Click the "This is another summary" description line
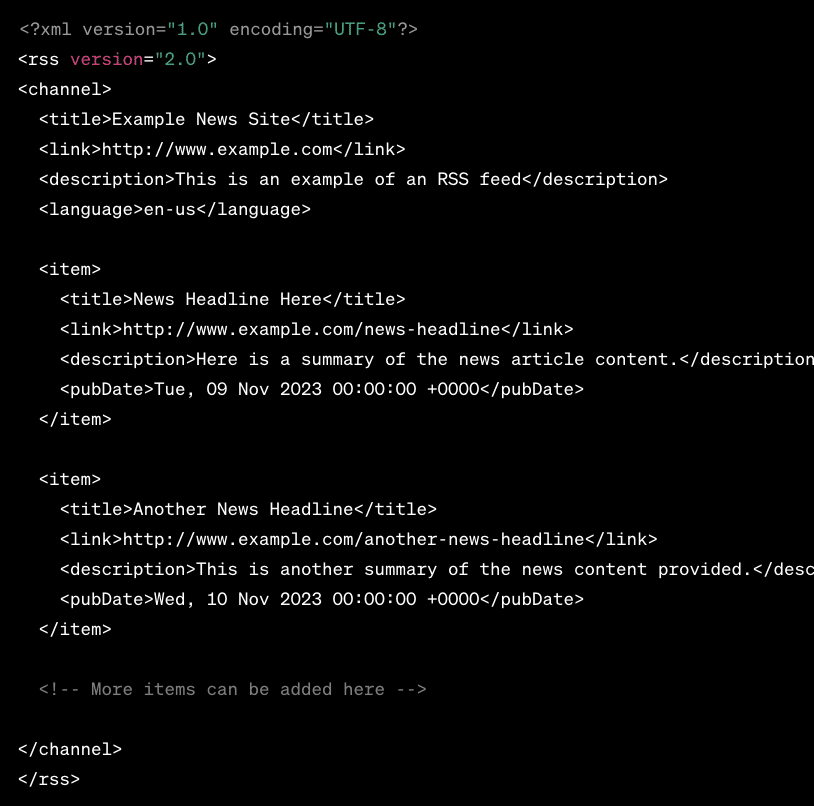The height and width of the screenshot is (806, 814). 472,569
